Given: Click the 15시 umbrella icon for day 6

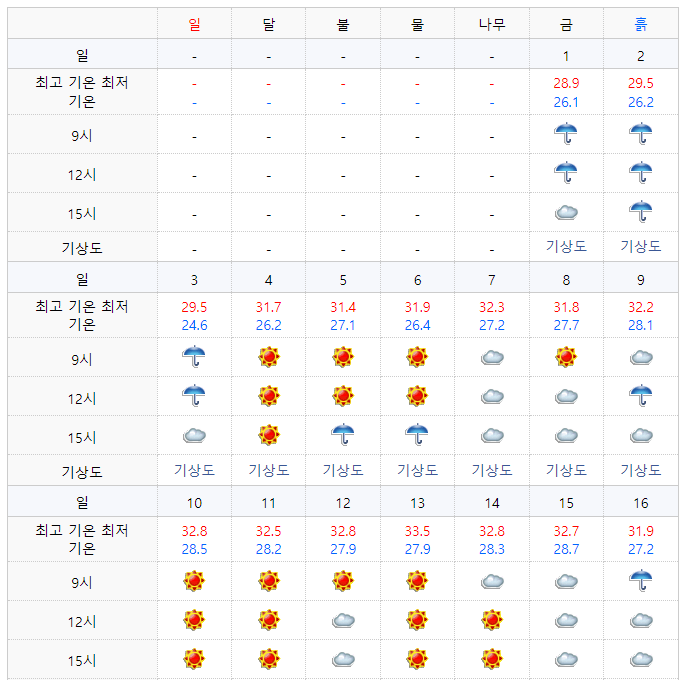Looking at the screenshot, I should (417, 435).
